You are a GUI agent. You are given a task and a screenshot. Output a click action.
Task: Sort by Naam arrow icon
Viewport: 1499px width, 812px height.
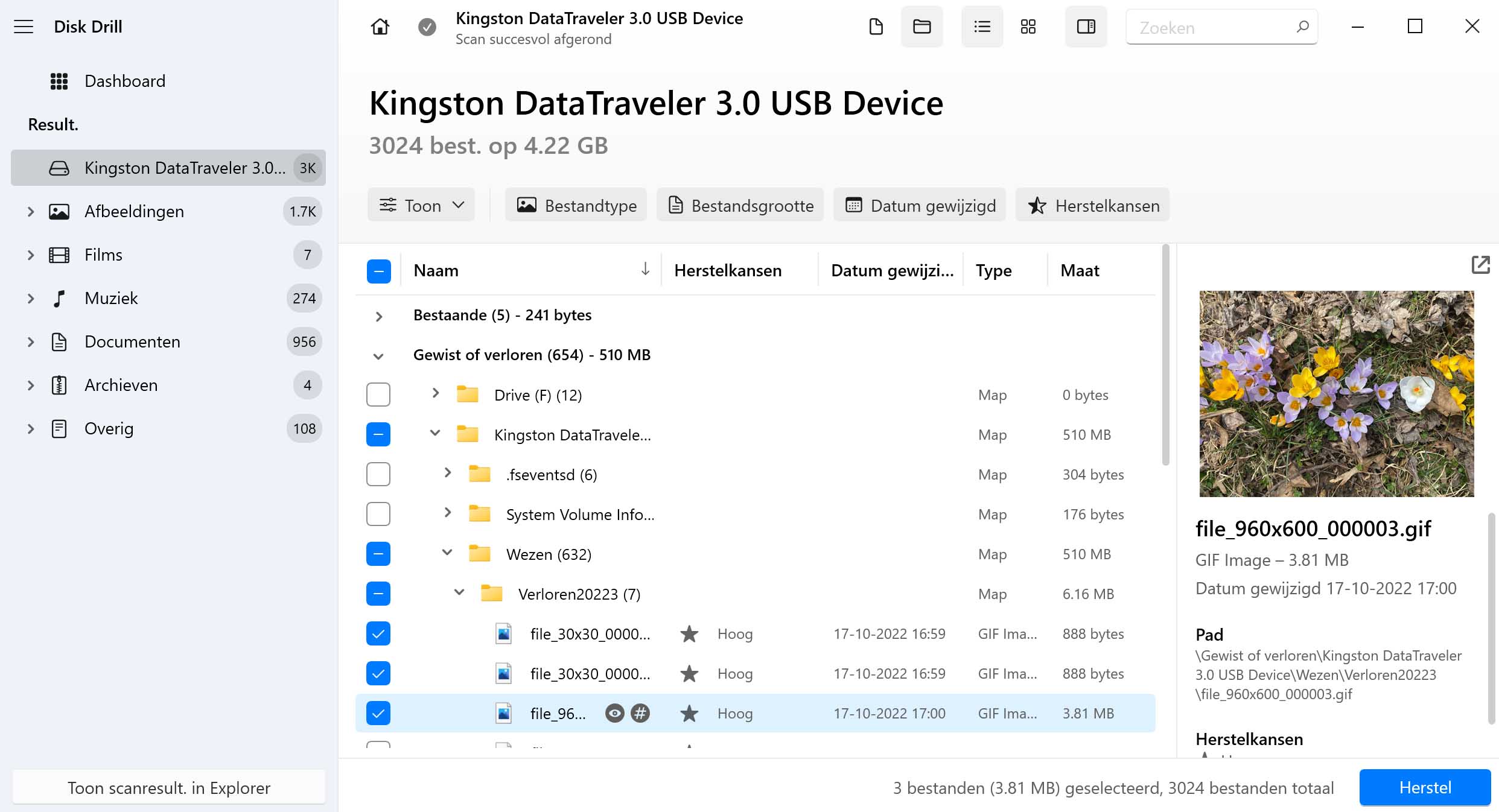(645, 269)
